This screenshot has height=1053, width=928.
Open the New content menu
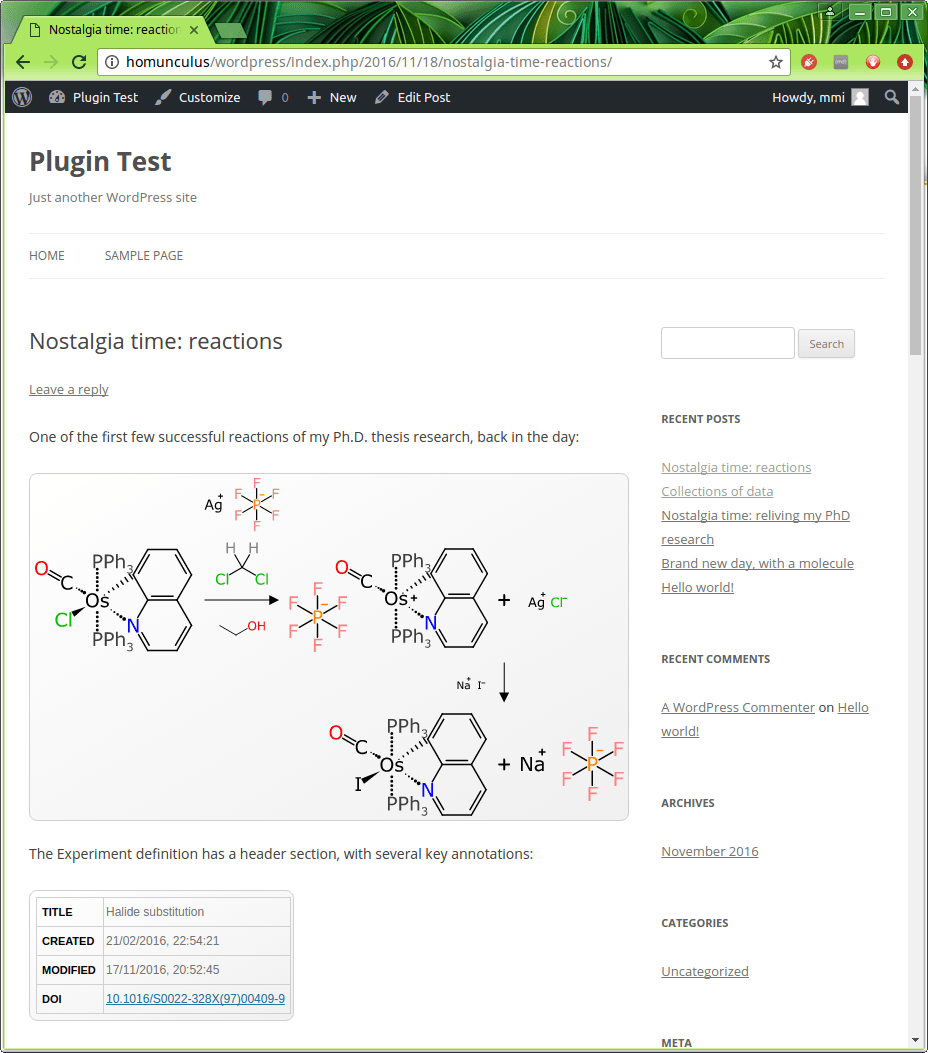[x=332, y=97]
